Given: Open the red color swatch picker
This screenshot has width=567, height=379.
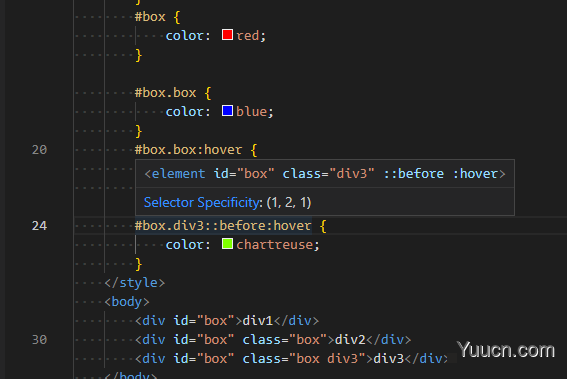Looking at the screenshot, I should click(x=227, y=35).
